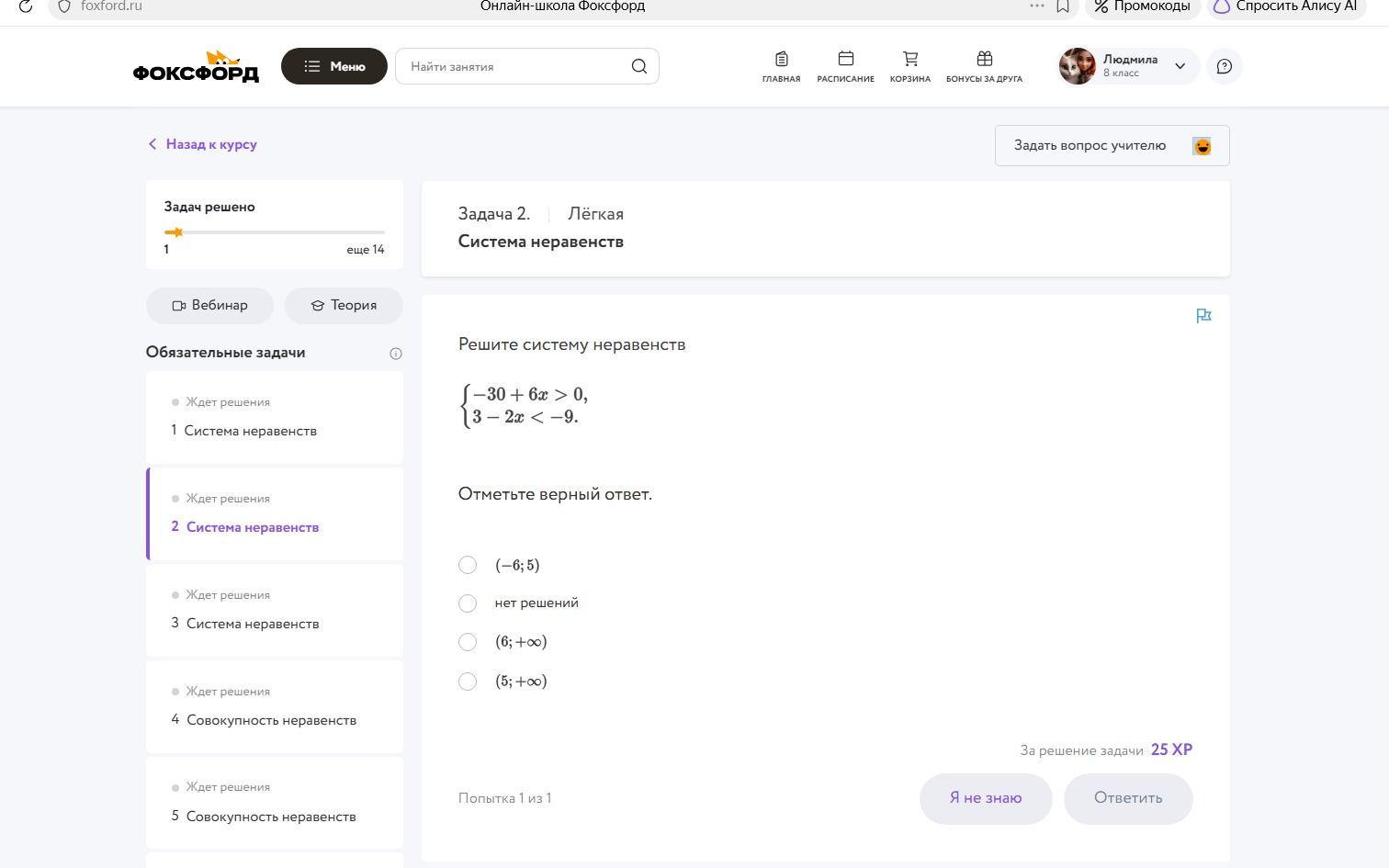
Task: Click the Я не знаю button
Action: click(x=986, y=798)
